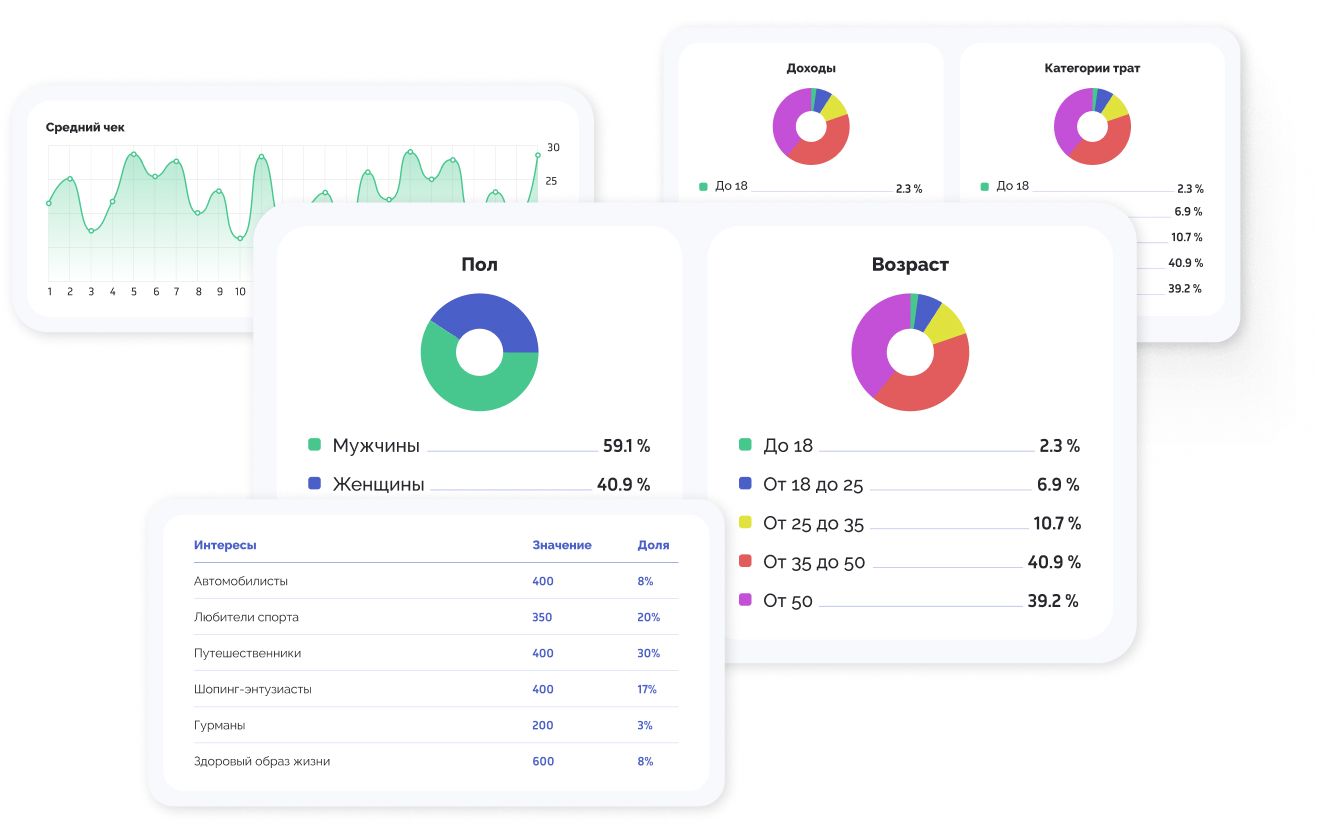Click the Категории трат donut chart

coord(1092,127)
